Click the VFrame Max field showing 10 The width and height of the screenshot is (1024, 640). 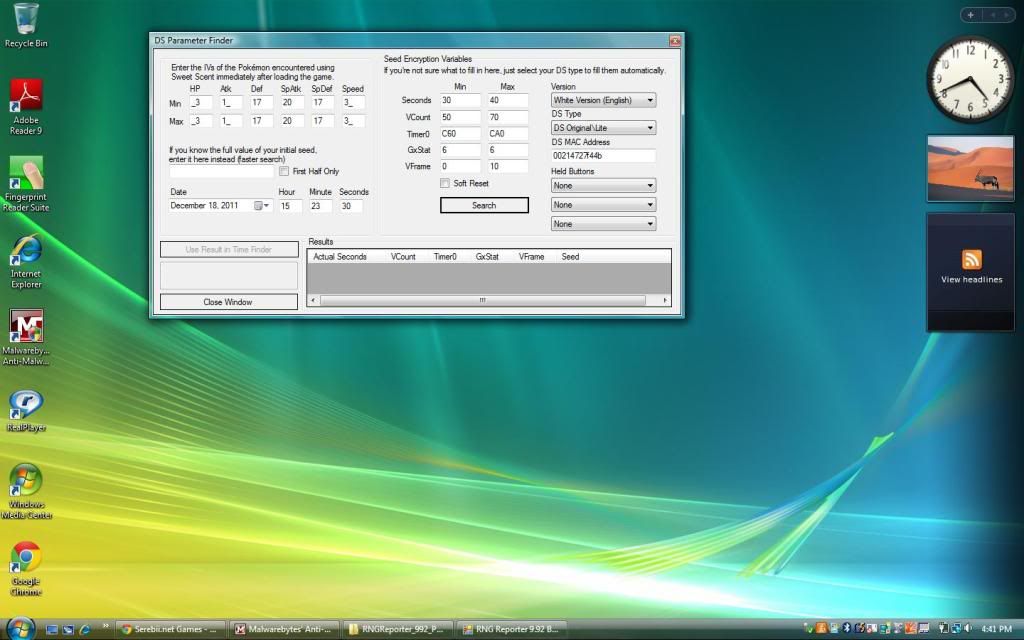[x=507, y=166]
